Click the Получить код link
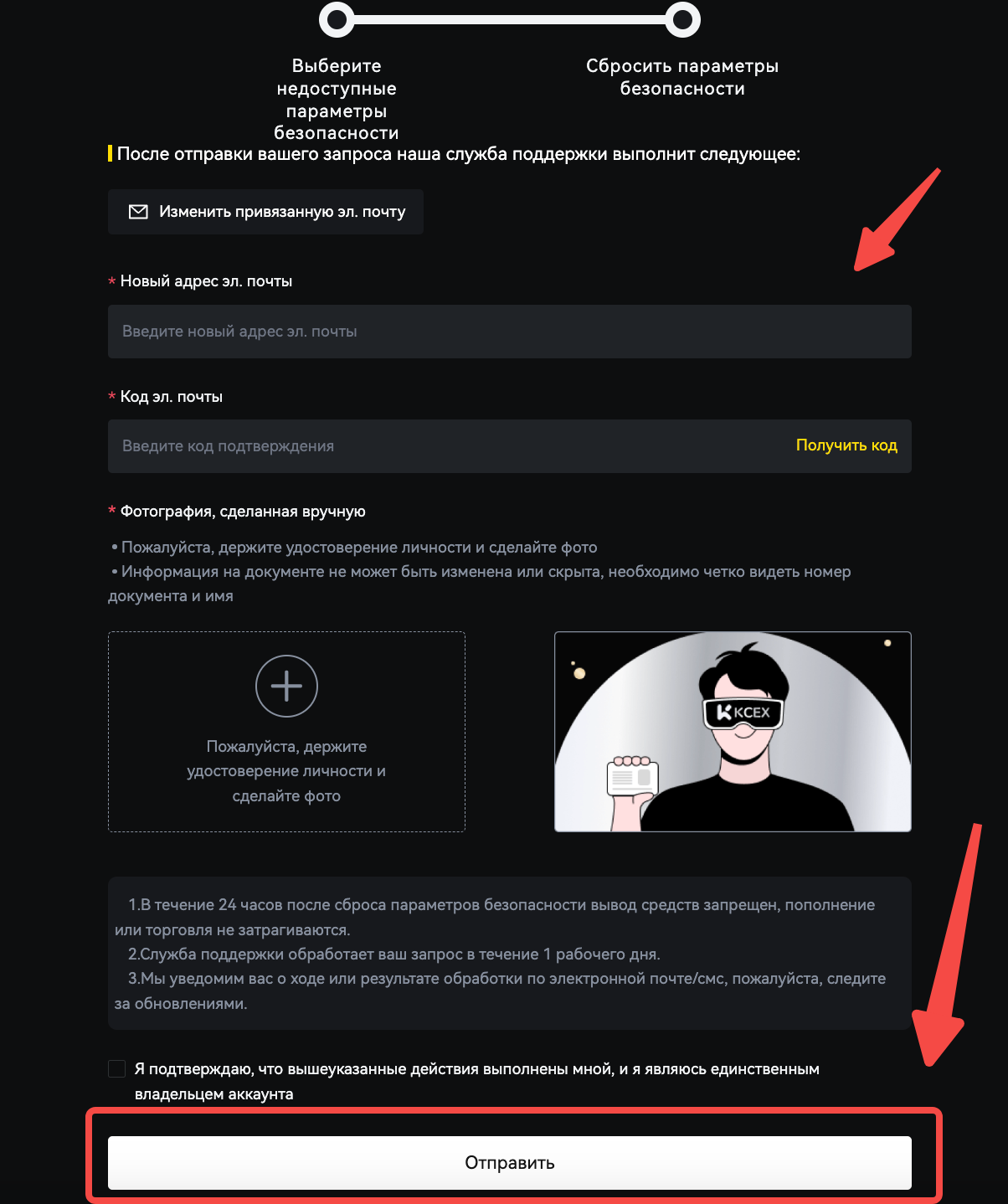The width and height of the screenshot is (1008, 1204). coord(846,445)
